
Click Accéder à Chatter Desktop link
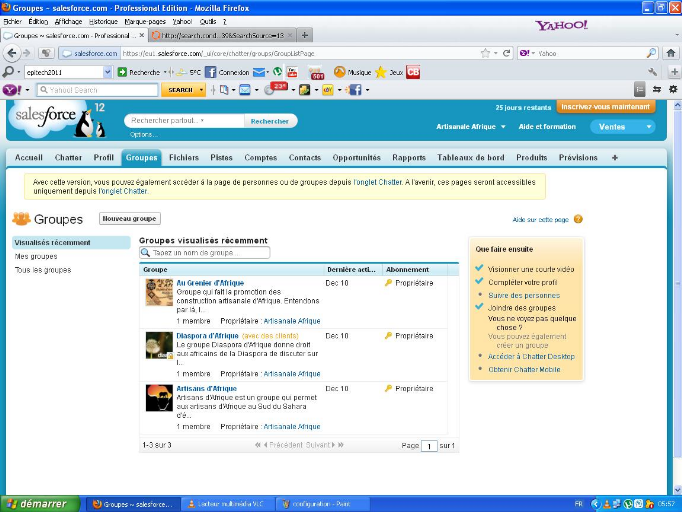[x=532, y=356]
